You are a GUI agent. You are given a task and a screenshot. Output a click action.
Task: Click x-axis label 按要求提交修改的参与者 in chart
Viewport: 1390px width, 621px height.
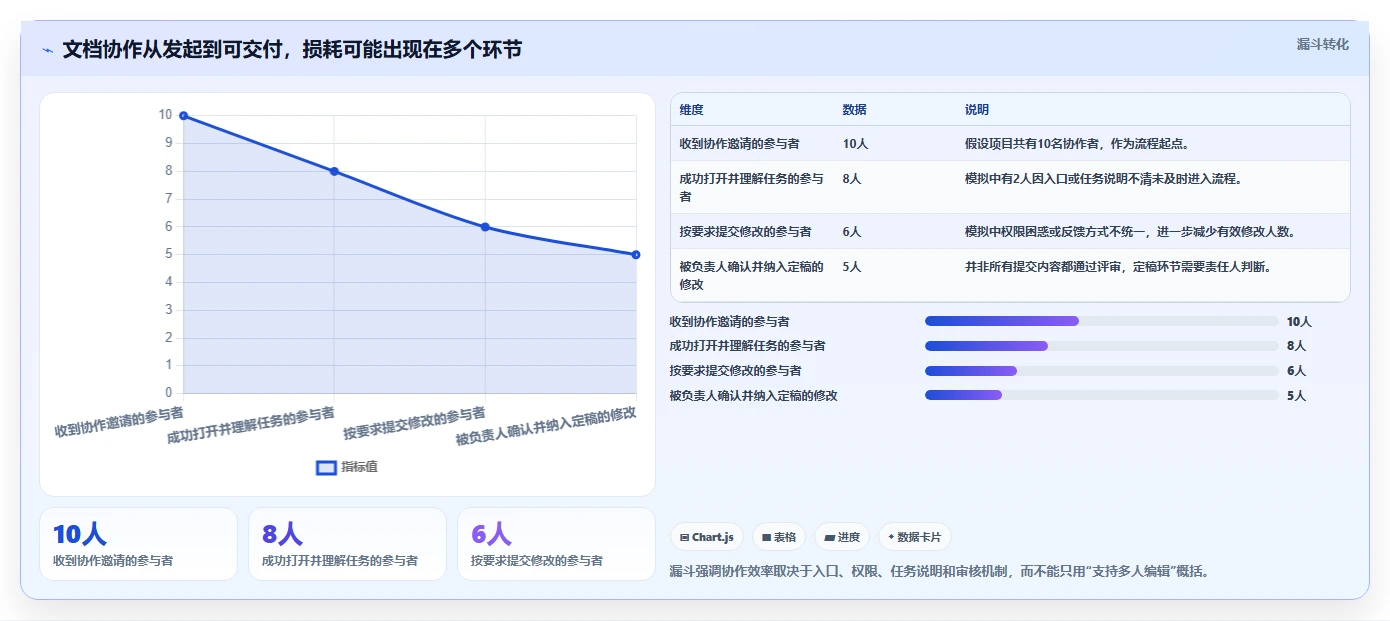pos(414,423)
